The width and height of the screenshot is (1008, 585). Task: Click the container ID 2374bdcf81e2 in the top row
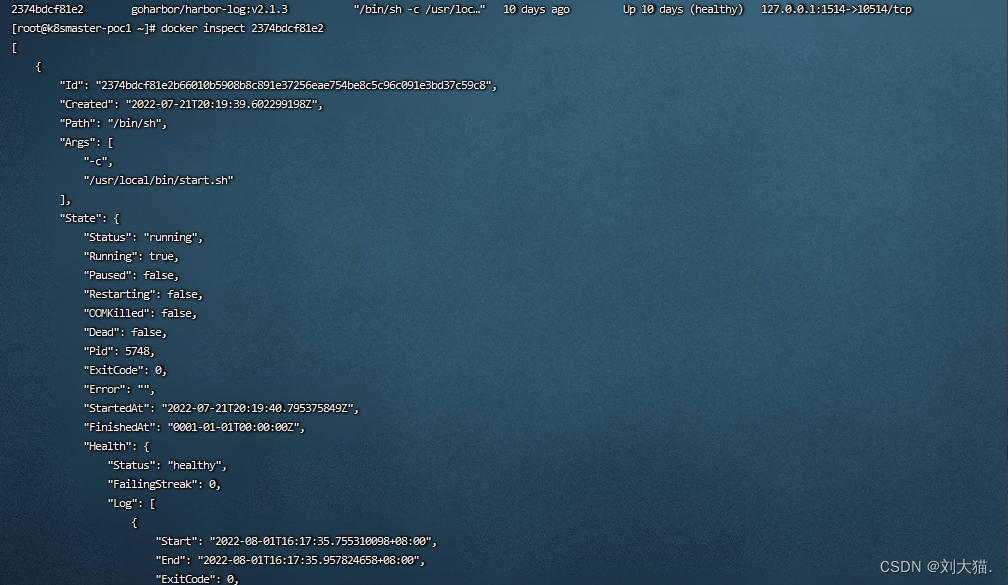pyautogui.click(x=48, y=10)
